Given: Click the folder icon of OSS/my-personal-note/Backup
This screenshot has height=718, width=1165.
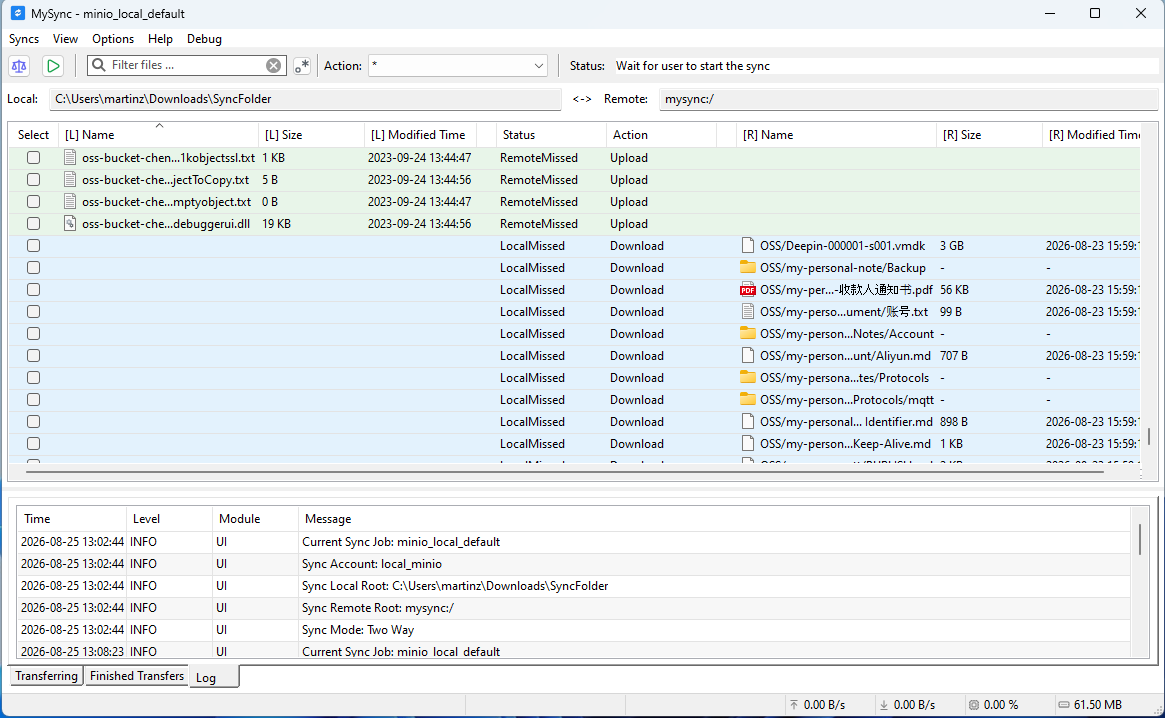Looking at the screenshot, I should click(x=747, y=267).
